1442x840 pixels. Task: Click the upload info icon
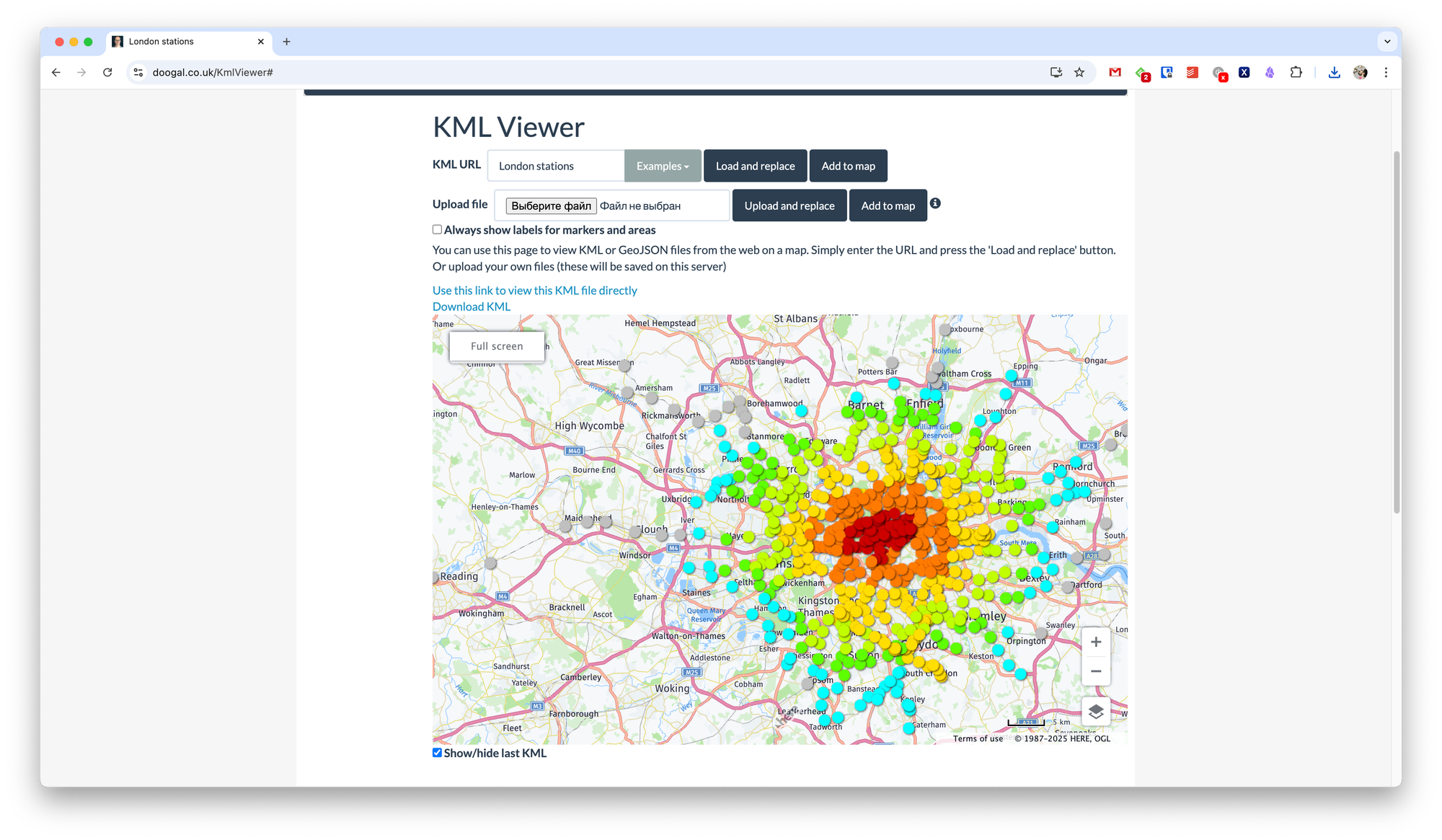(935, 203)
